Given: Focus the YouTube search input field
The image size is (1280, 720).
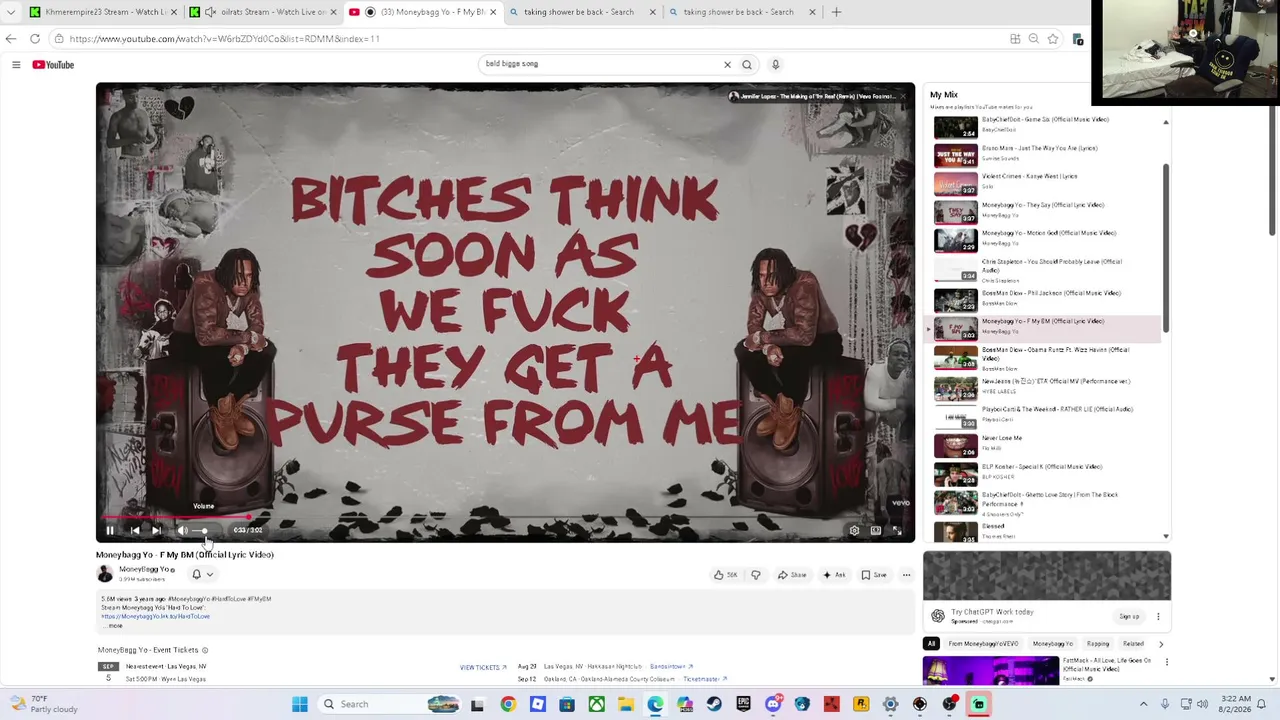Looking at the screenshot, I should point(600,64).
